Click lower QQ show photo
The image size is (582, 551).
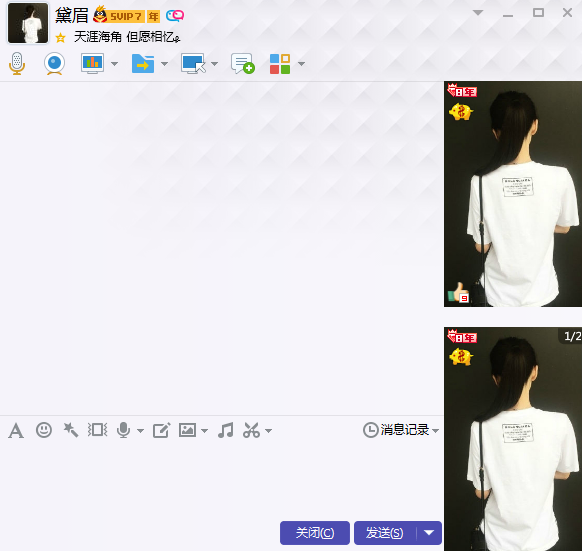click(513, 439)
